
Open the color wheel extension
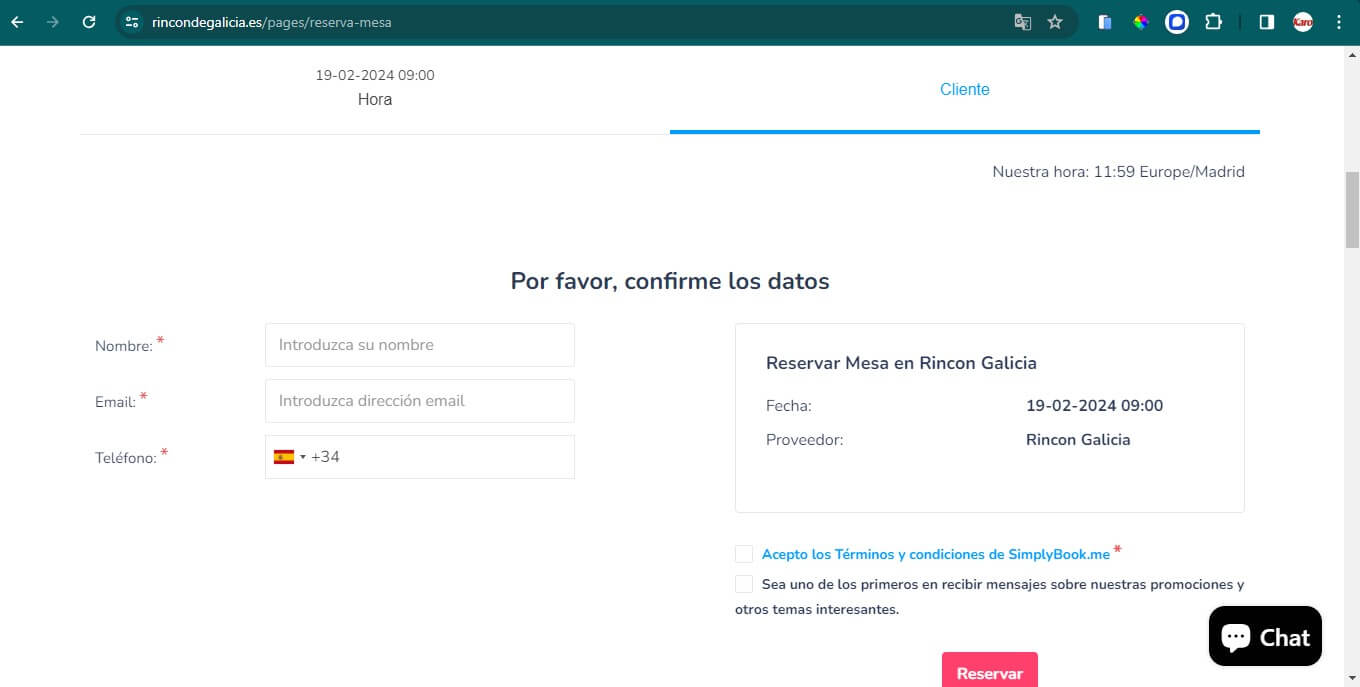[1141, 22]
